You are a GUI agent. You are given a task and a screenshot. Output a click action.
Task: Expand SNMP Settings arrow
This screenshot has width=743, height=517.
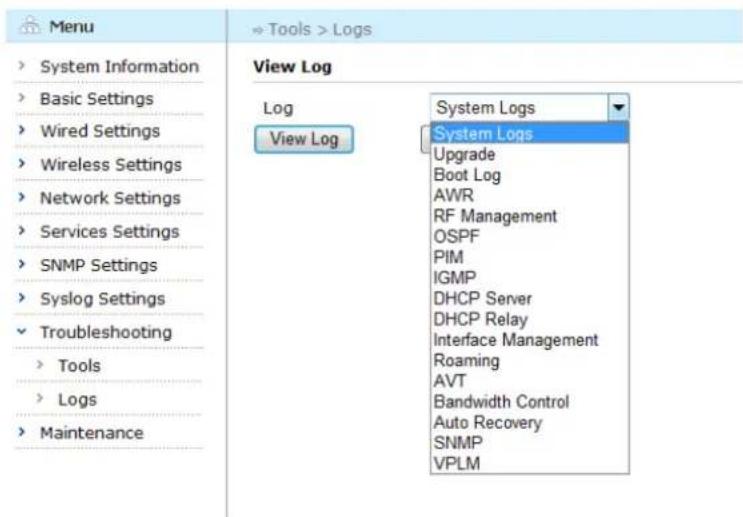(x=21, y=264)
